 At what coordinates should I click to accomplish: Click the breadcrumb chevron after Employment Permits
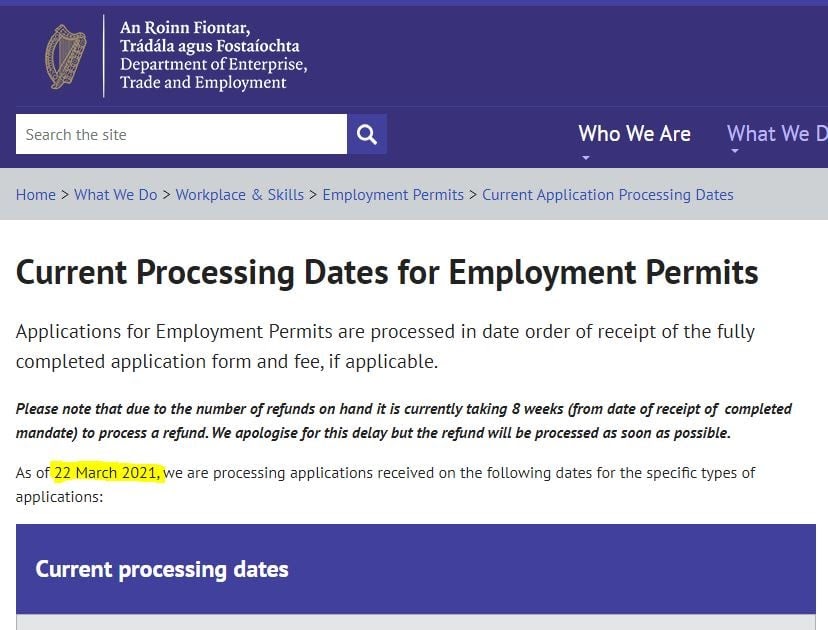[471, 194]
